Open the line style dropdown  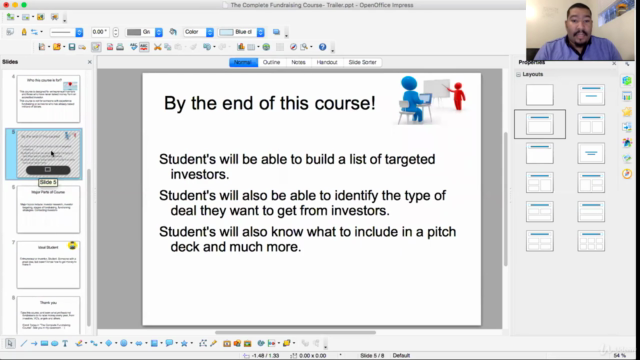67,32
